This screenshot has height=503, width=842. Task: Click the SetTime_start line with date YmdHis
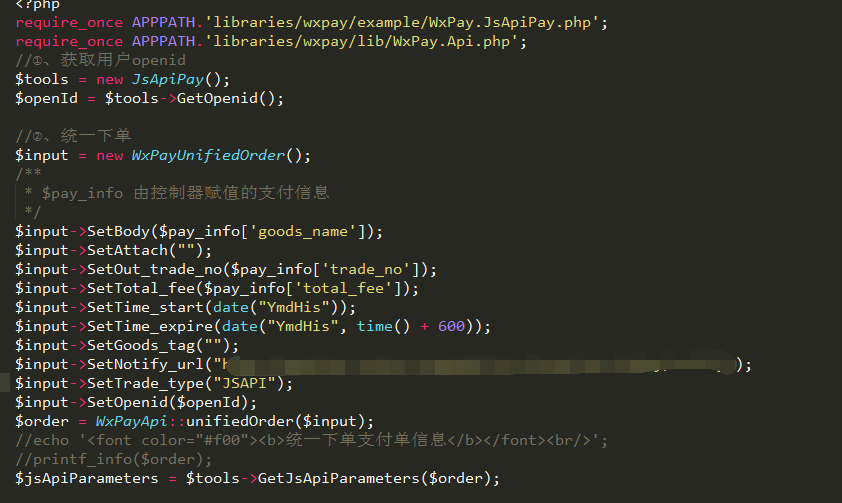point(185,307)
